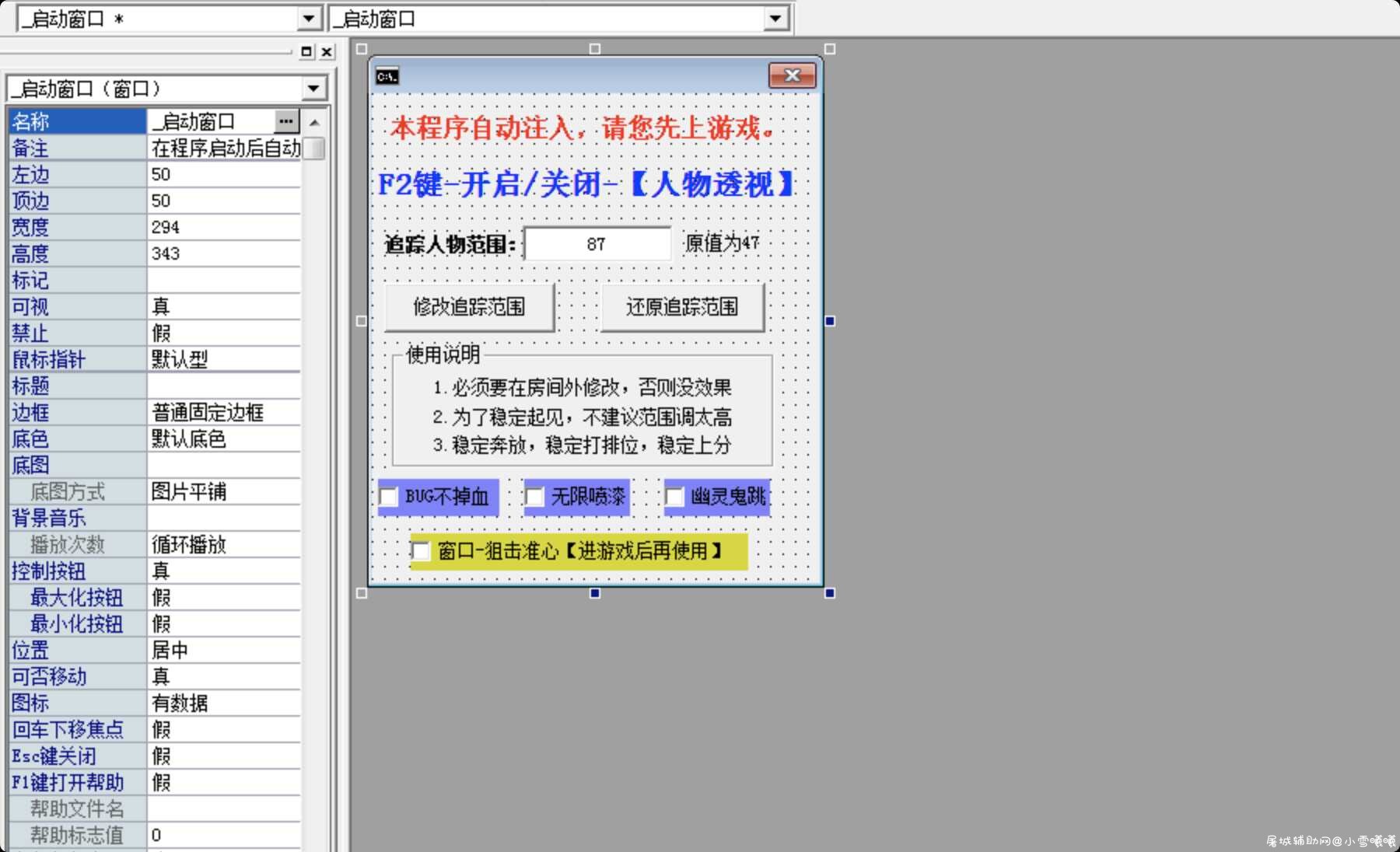Open the second top _启动窗口 dropdown

[x=775, y=19]
